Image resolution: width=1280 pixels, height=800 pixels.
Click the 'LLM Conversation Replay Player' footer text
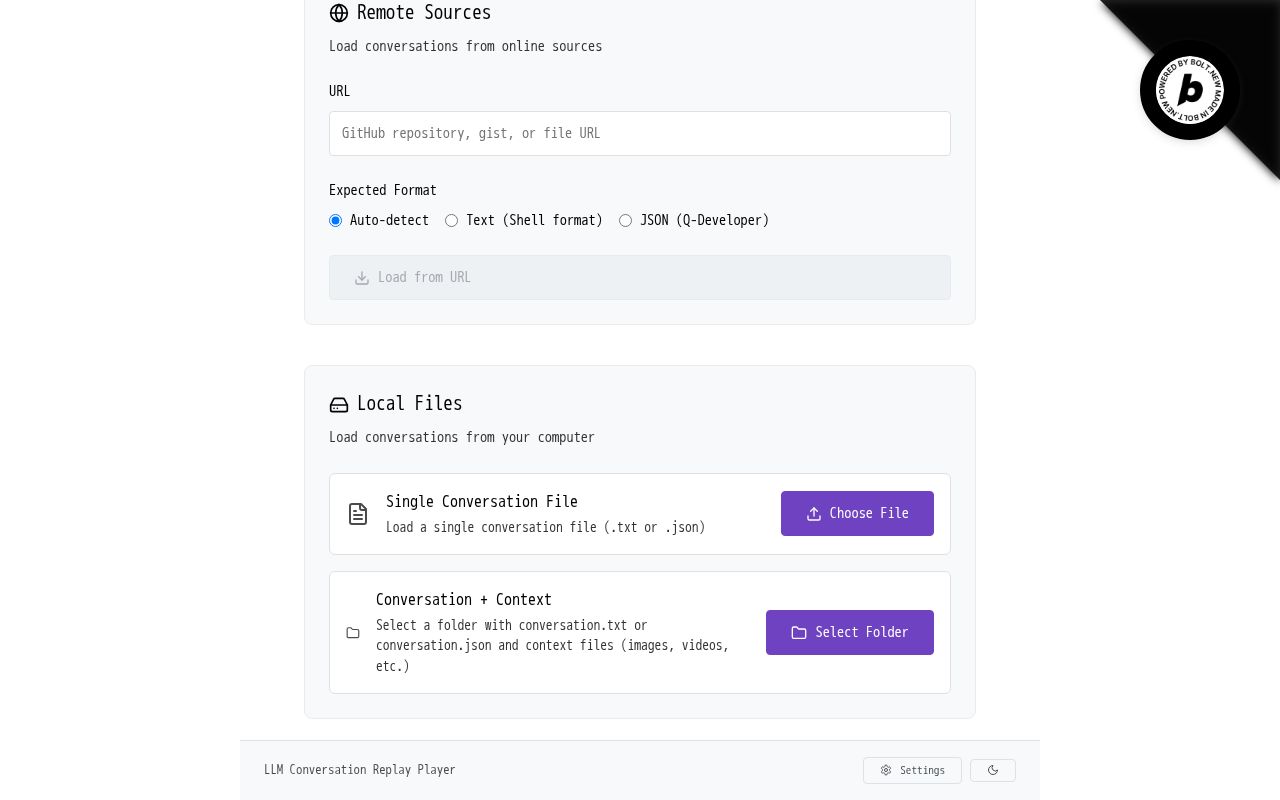(360, 770)
